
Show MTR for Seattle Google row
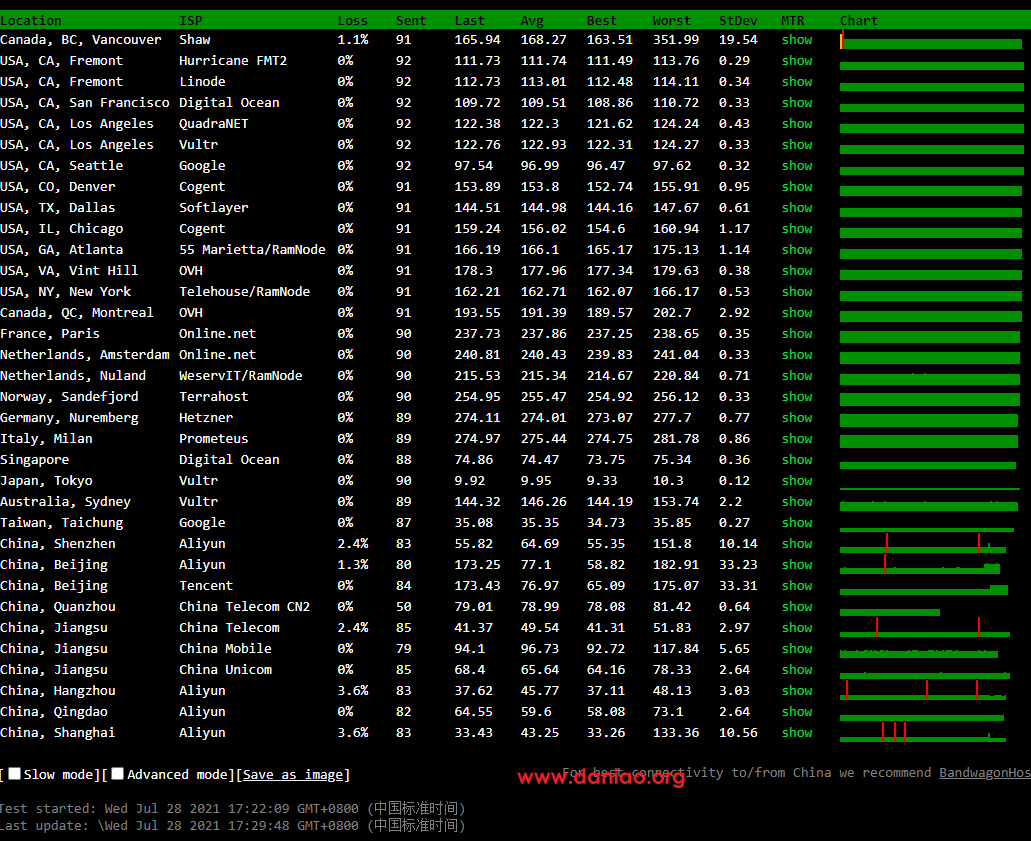[x=797, y=166]
